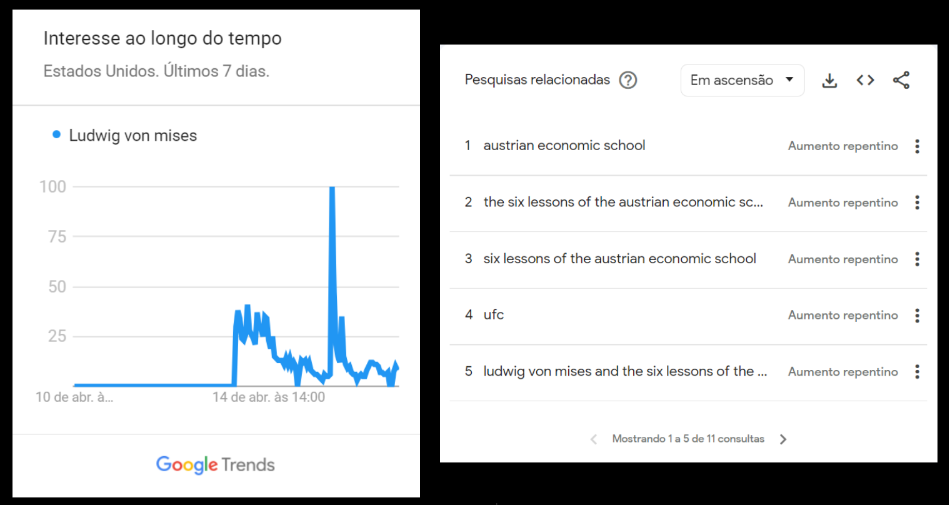This screenshot has height=505, width=949.
Task: Share the related searches card
Action: pos(901,81)
